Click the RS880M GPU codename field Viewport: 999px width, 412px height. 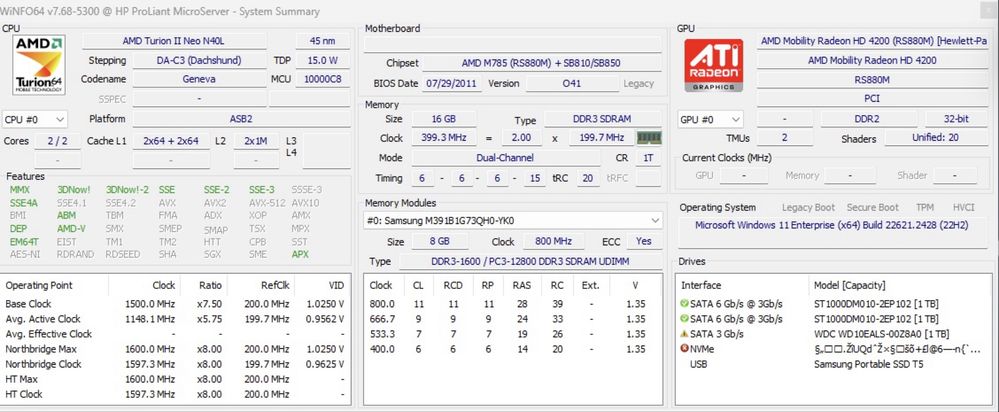coord(872,80)
